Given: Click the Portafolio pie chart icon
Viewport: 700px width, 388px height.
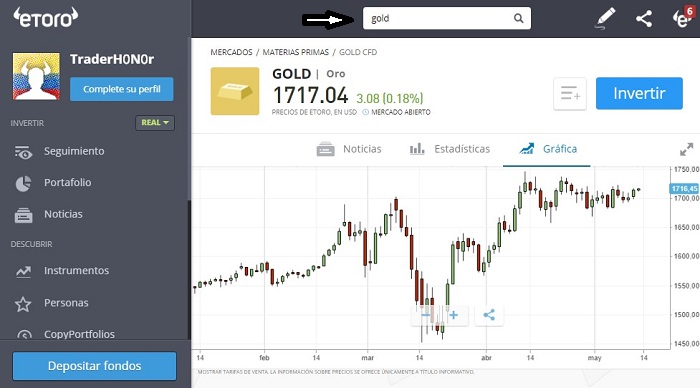Looking at the screenshot, I should tap(23, 183).
